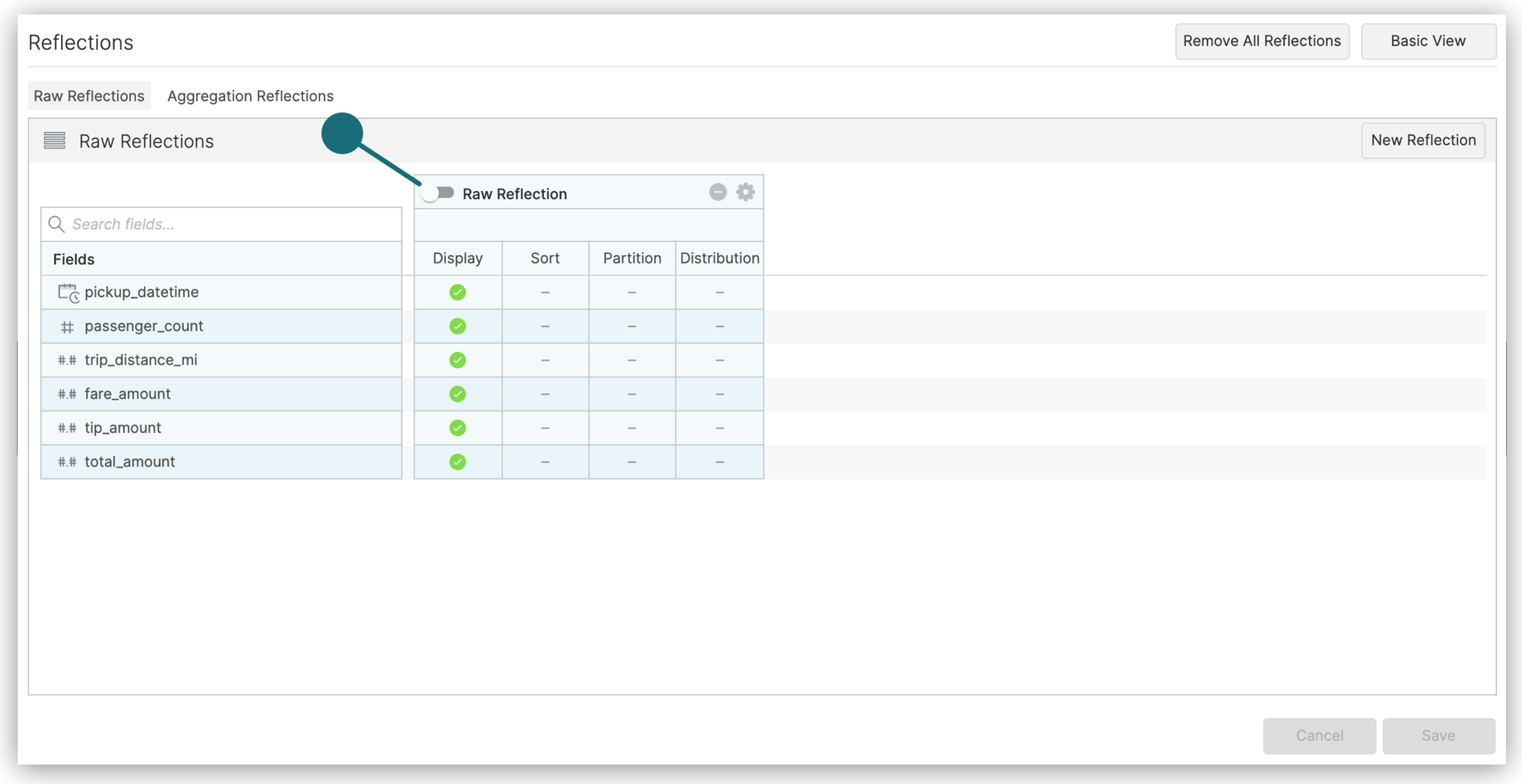Image resolution: width=1522 pixels, height=784 pixels.
Task: Open the Raw Reflection settings gear
Action: pos(746,192)
